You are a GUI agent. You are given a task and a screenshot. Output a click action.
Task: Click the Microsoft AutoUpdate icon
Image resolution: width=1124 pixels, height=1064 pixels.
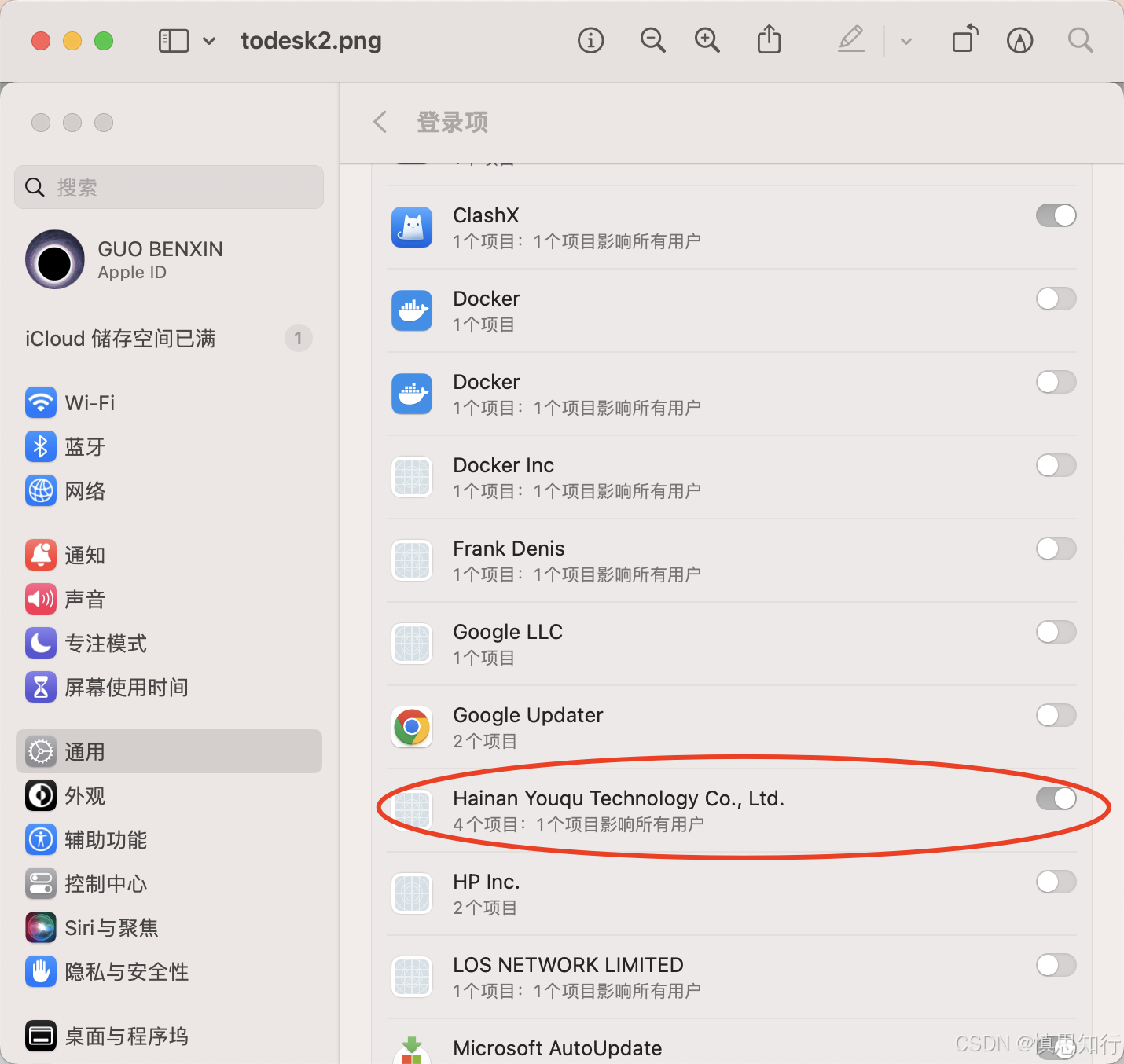(412, 1050)
